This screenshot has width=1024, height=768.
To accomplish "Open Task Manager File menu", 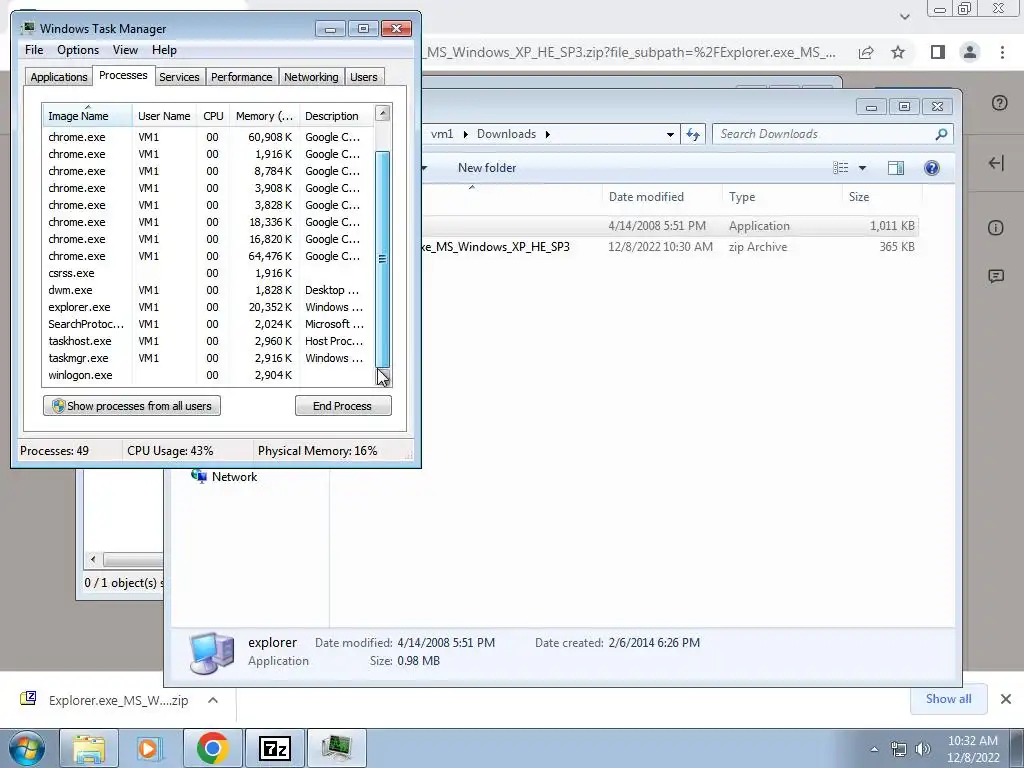I will 34,50.
